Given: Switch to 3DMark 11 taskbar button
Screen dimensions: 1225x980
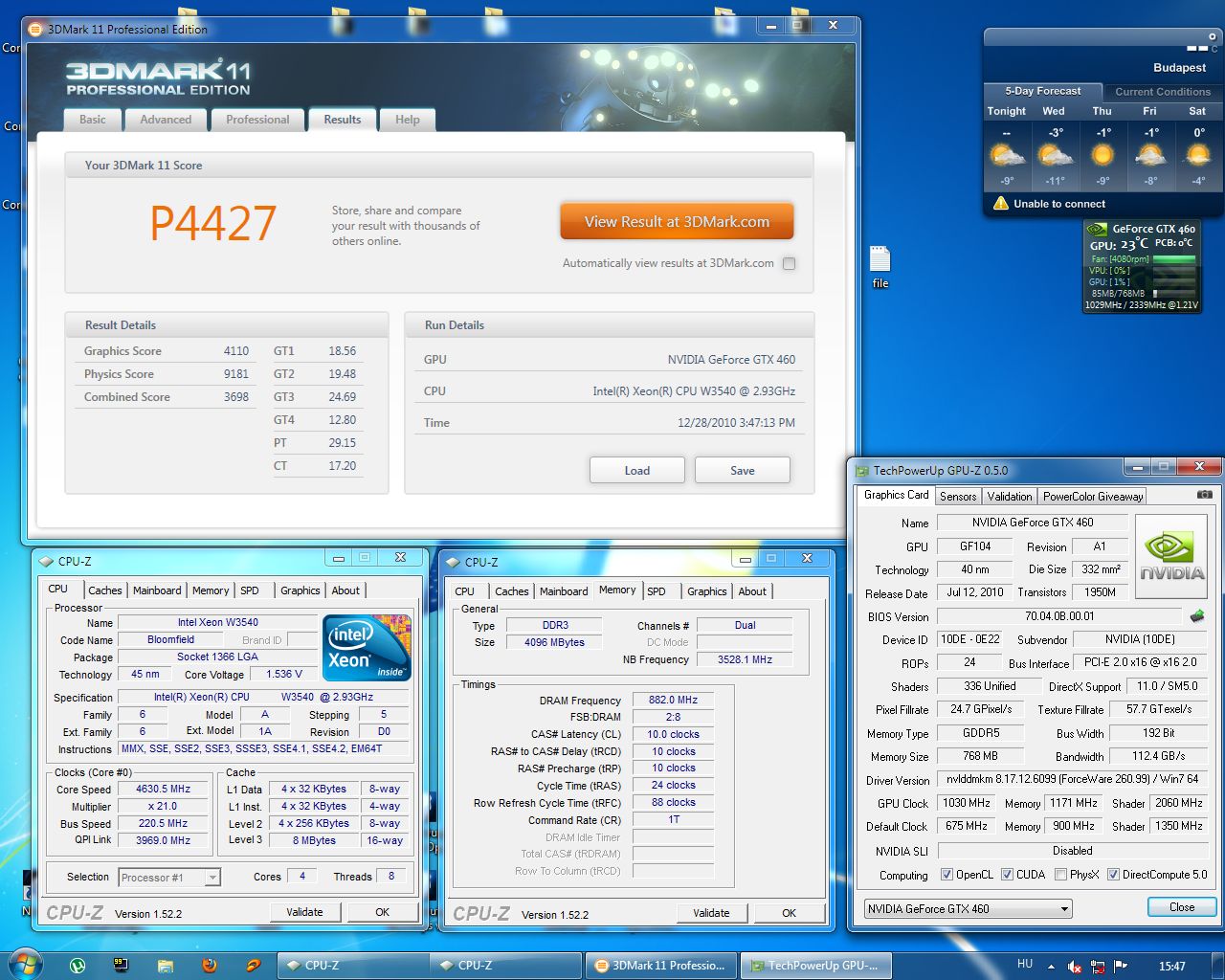Looking at the screenshot, I should (662, 966).
